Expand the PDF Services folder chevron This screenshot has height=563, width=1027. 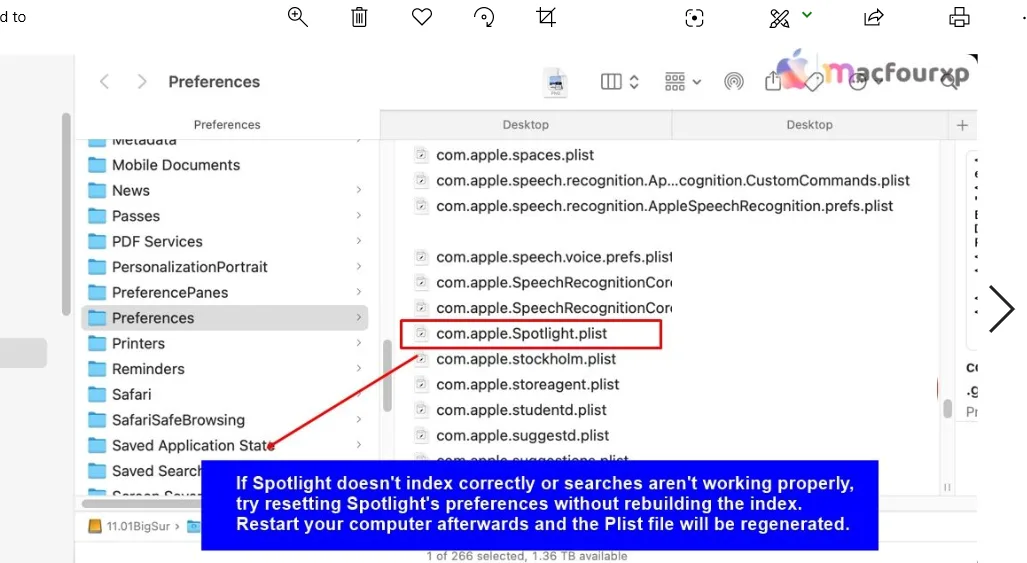[x=359, y=241]
